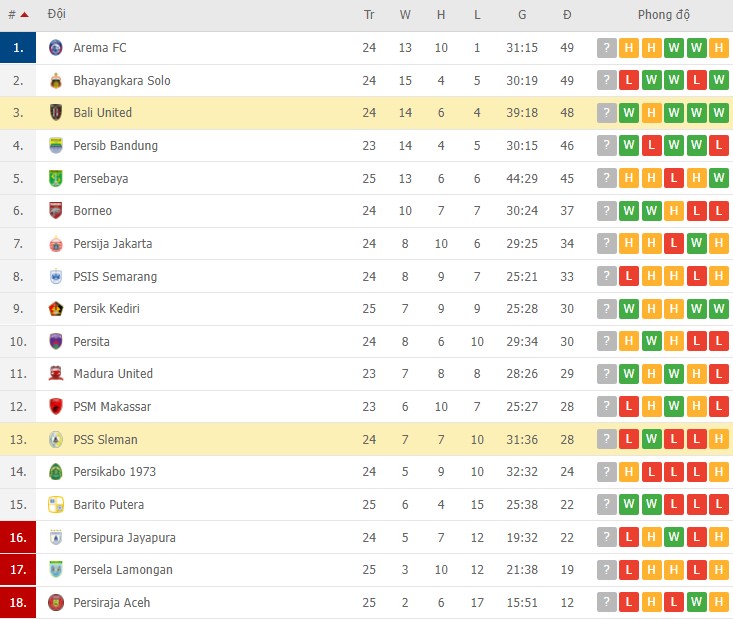Sort the table by the # rank column

click(18, 15)
